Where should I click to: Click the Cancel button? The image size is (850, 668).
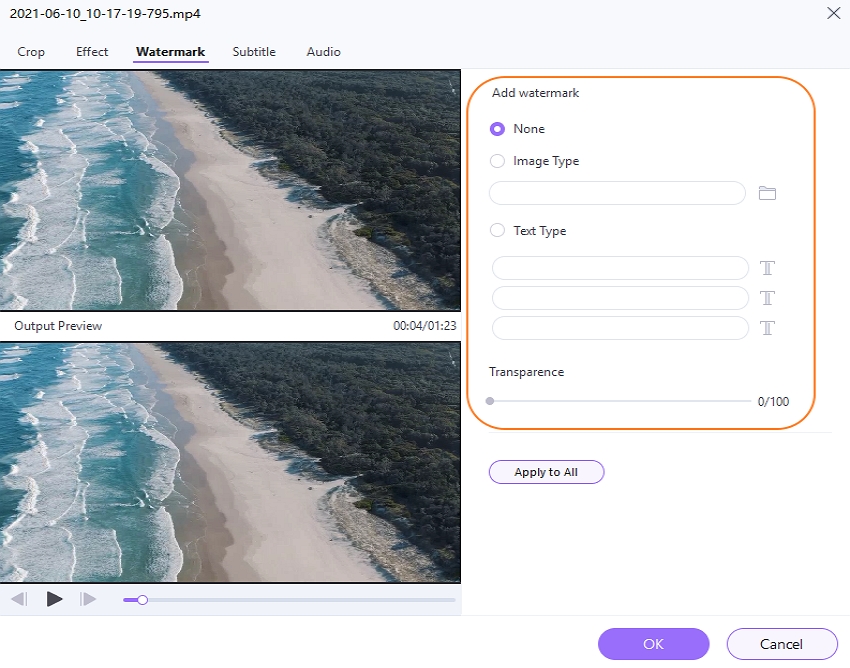[x=781, y=644]
